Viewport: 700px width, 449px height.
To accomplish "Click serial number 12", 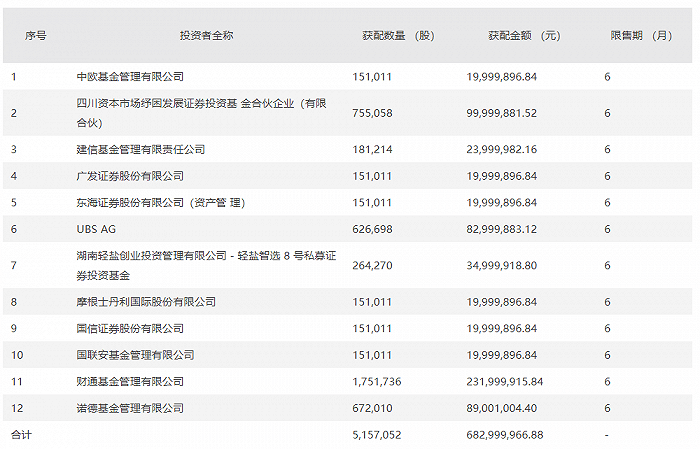I will click(x=17, y=408).
